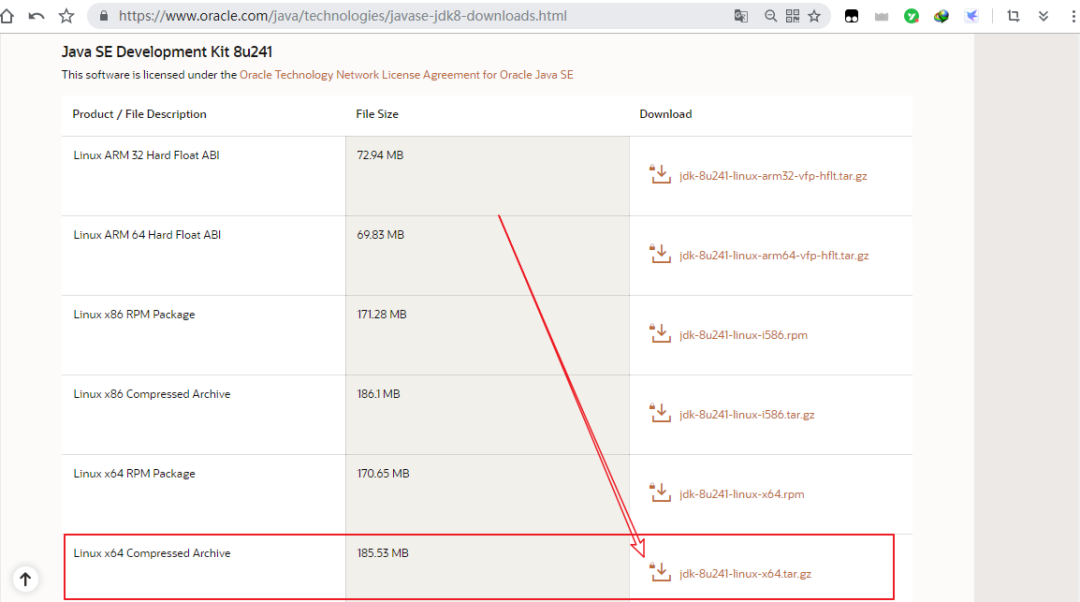Click the undo/back arrow icon
Viewport: 1080px width, 602px height.
coord(37,16)
